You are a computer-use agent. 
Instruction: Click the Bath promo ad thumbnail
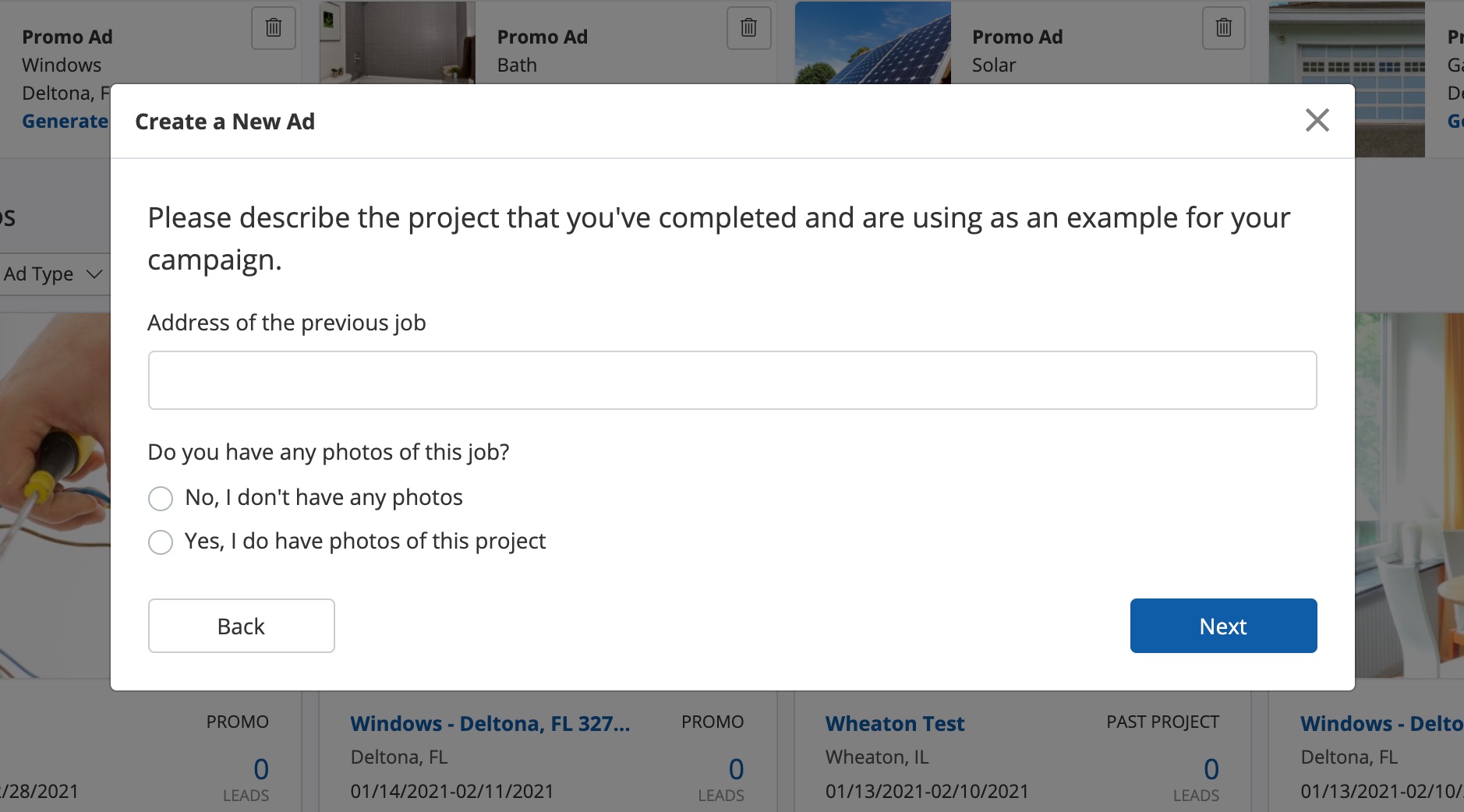397,42
